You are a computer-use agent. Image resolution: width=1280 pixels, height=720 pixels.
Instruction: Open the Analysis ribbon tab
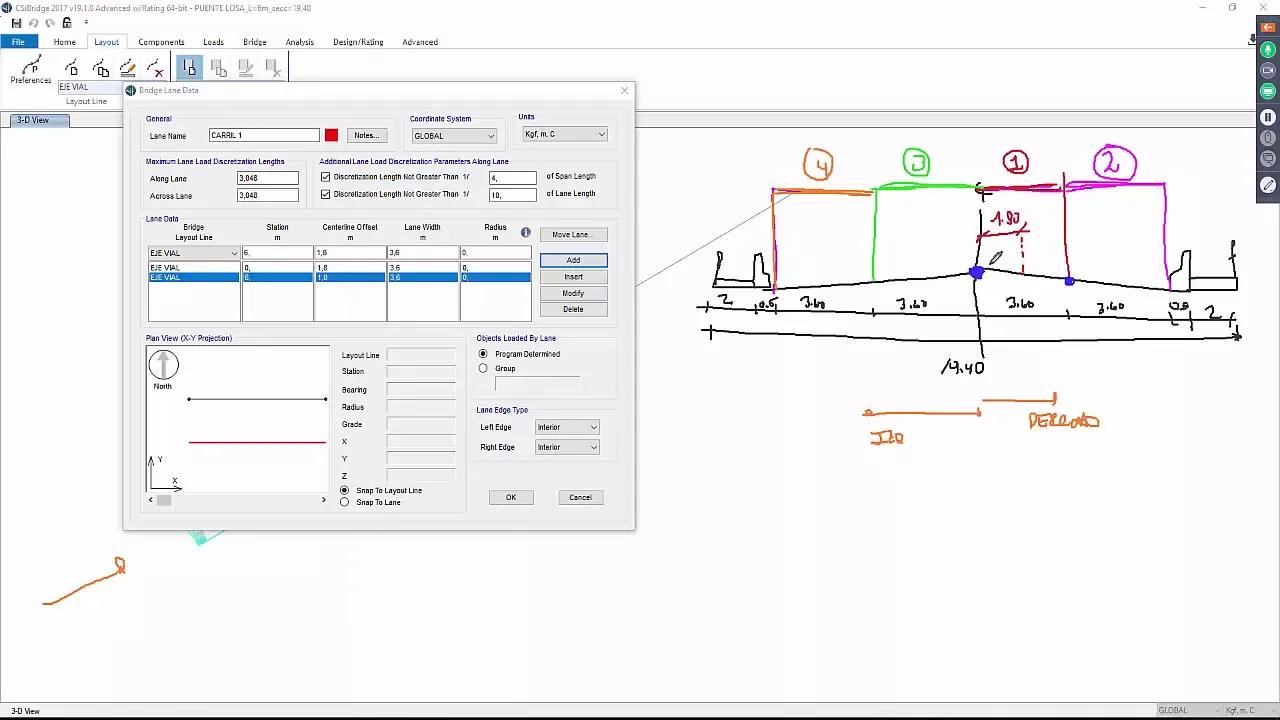(x=299, y=42)
